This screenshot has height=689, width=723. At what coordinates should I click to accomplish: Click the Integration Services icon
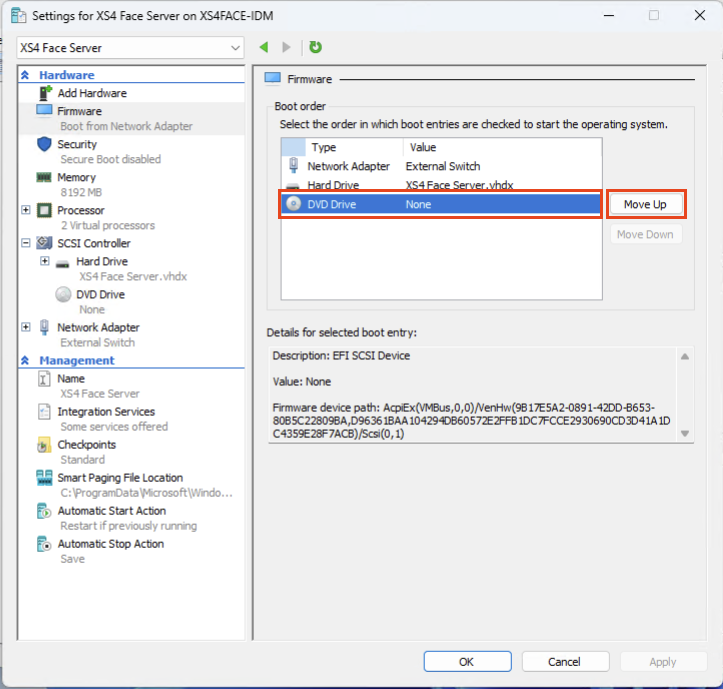44,411
